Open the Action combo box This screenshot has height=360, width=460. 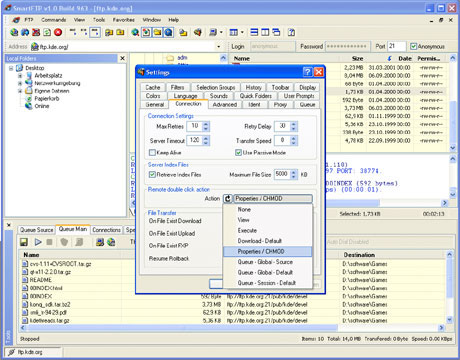273,199
